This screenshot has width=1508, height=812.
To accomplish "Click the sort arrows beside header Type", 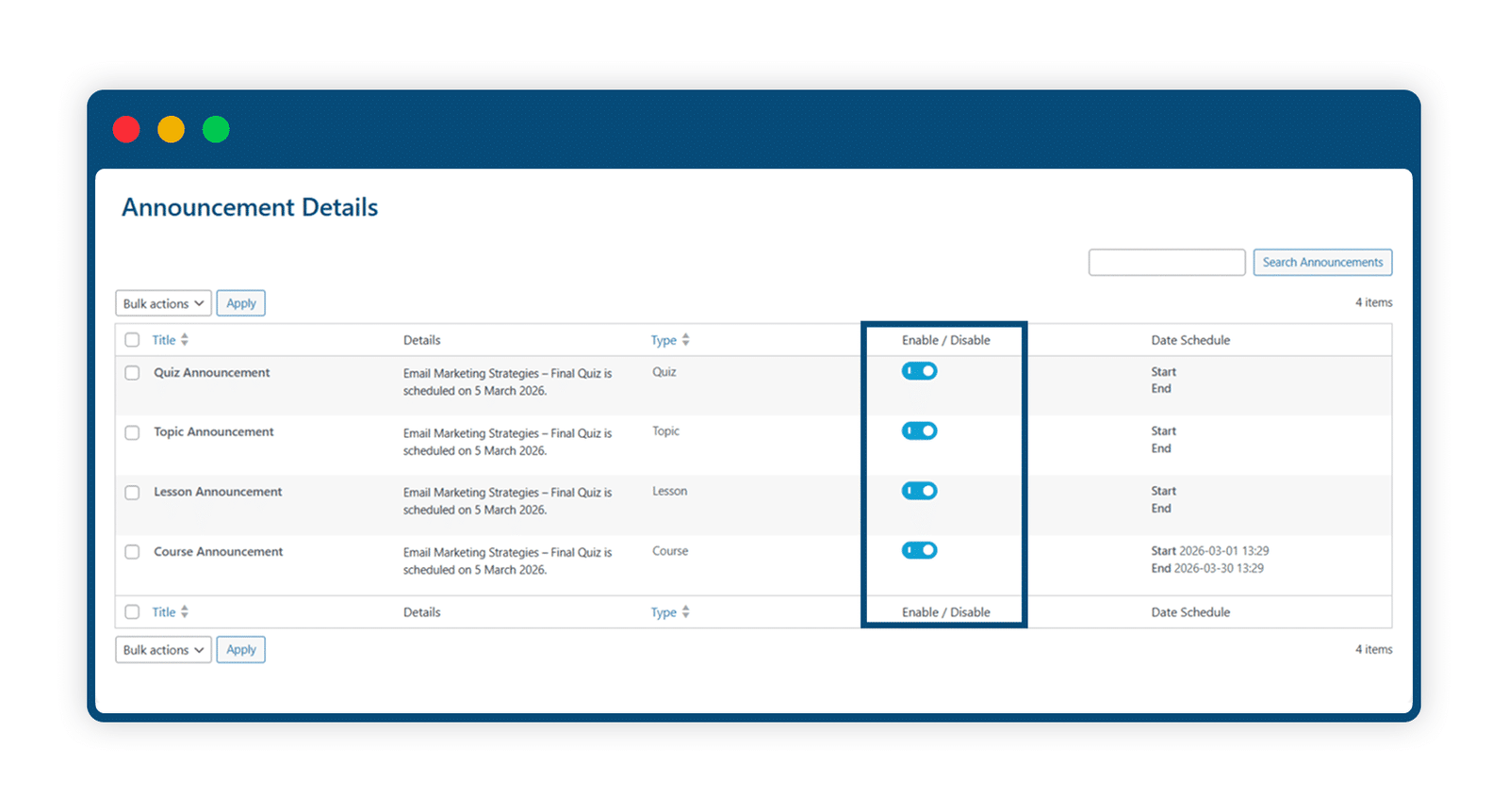I will coord(686,340).
